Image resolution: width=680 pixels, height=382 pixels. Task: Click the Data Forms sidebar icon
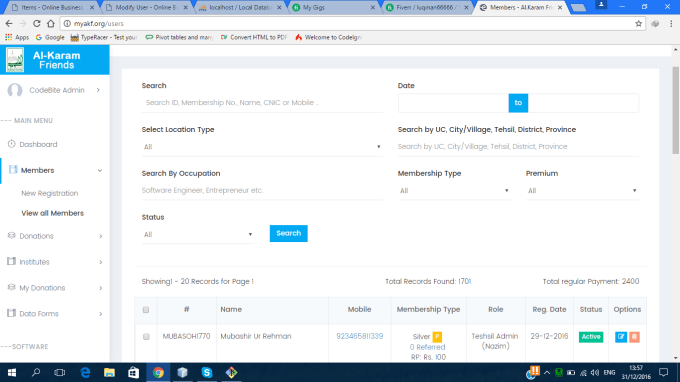tap(12, 313)
